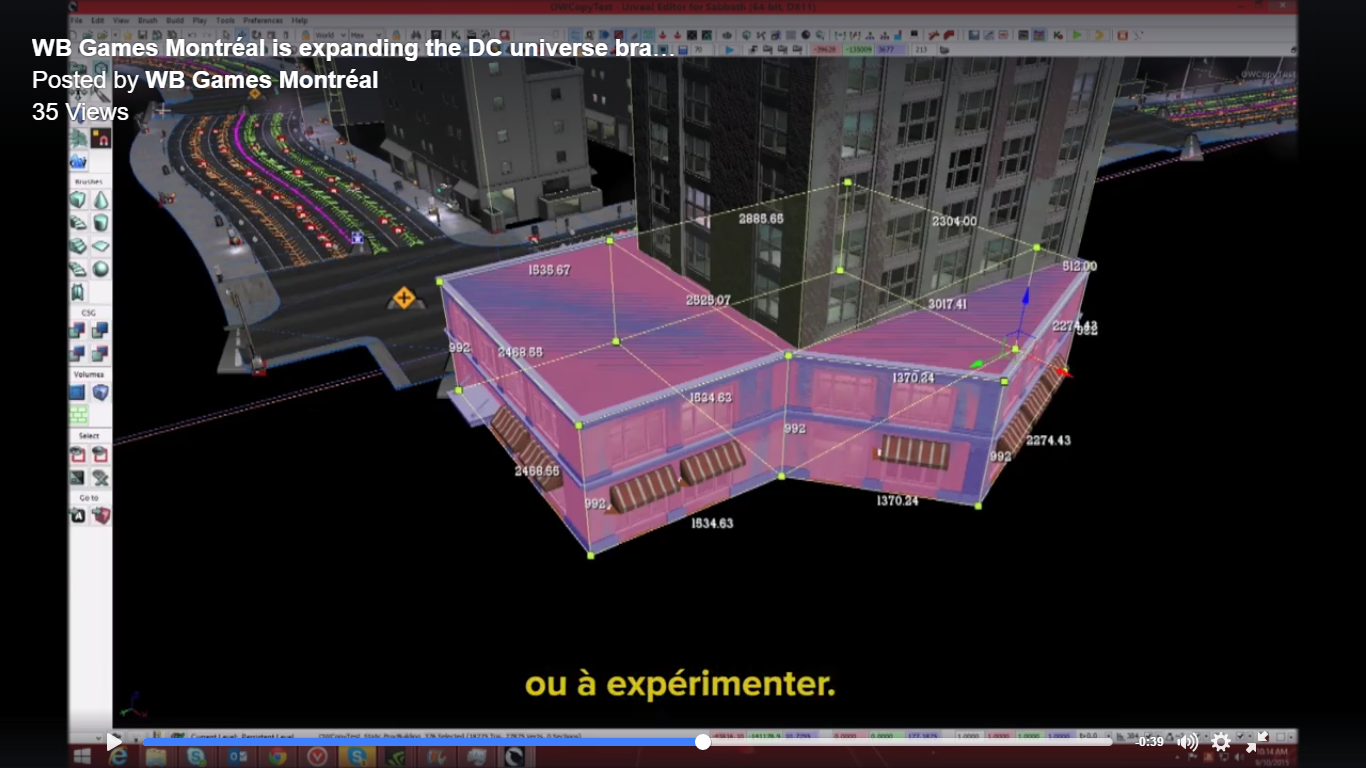
Task: Open the Brush menu
Action: [x=148, y=20]
